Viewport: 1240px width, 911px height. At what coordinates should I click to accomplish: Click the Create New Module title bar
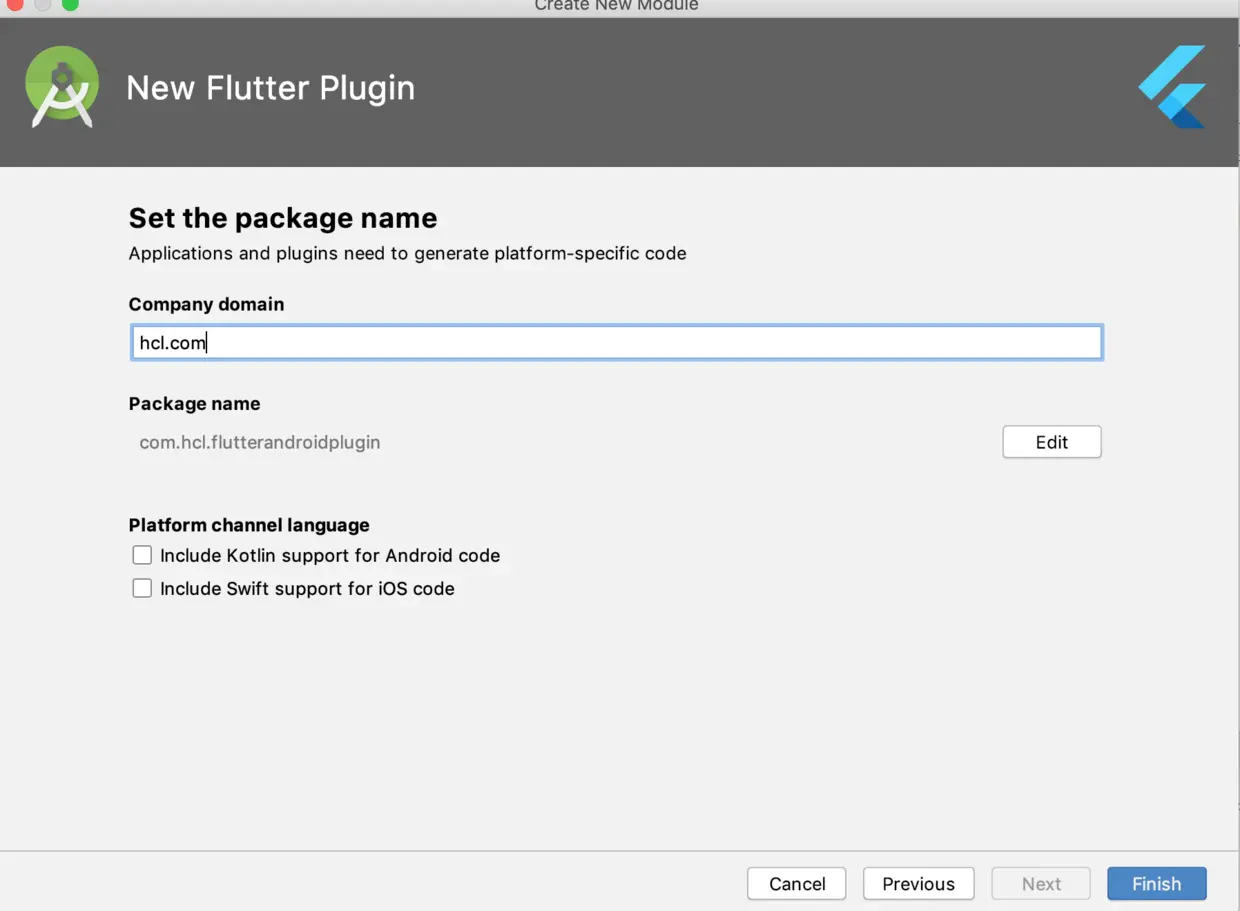616,6
